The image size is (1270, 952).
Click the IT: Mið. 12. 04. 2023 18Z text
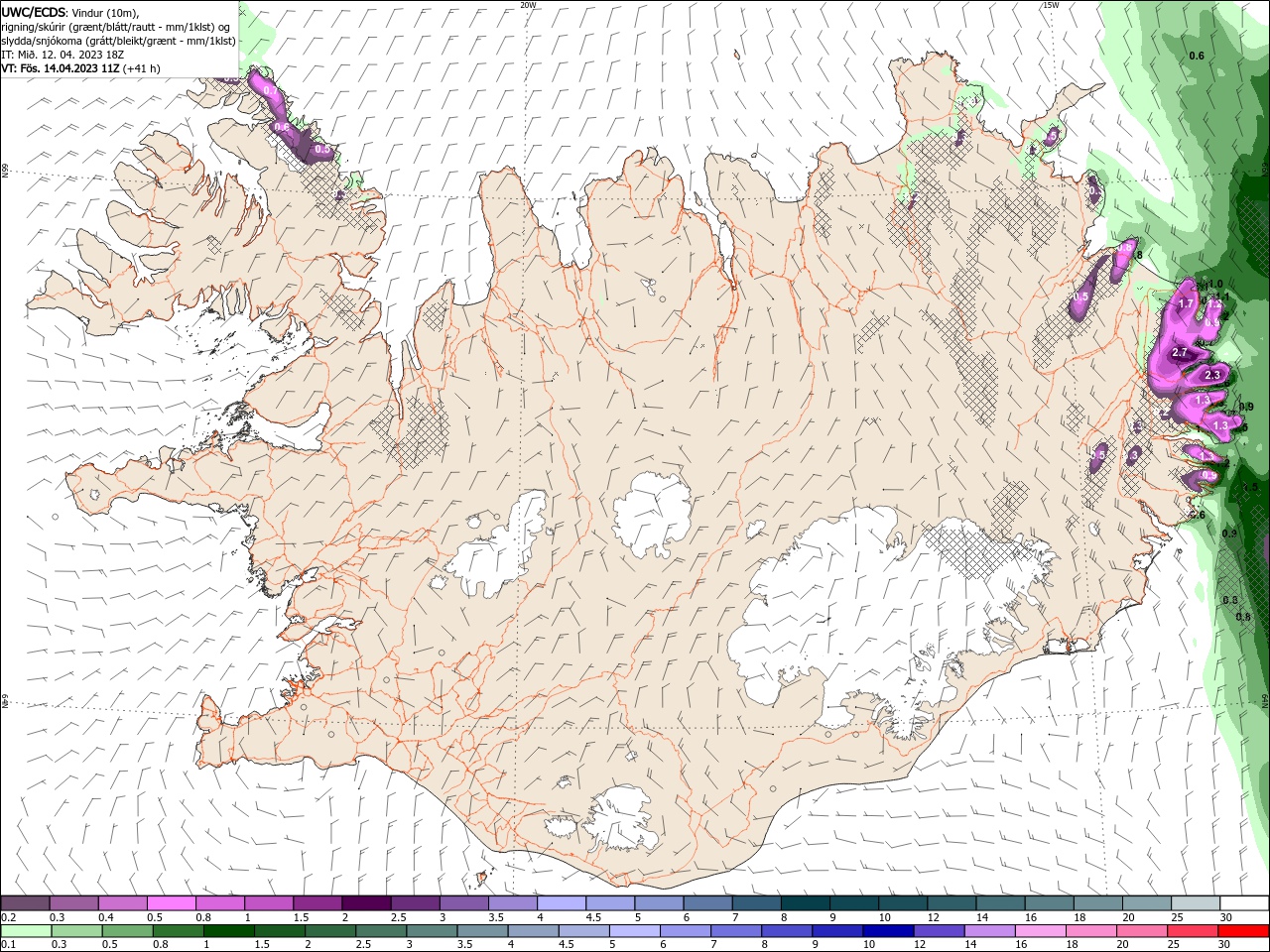pyautogui.click(x=63, y=55)
